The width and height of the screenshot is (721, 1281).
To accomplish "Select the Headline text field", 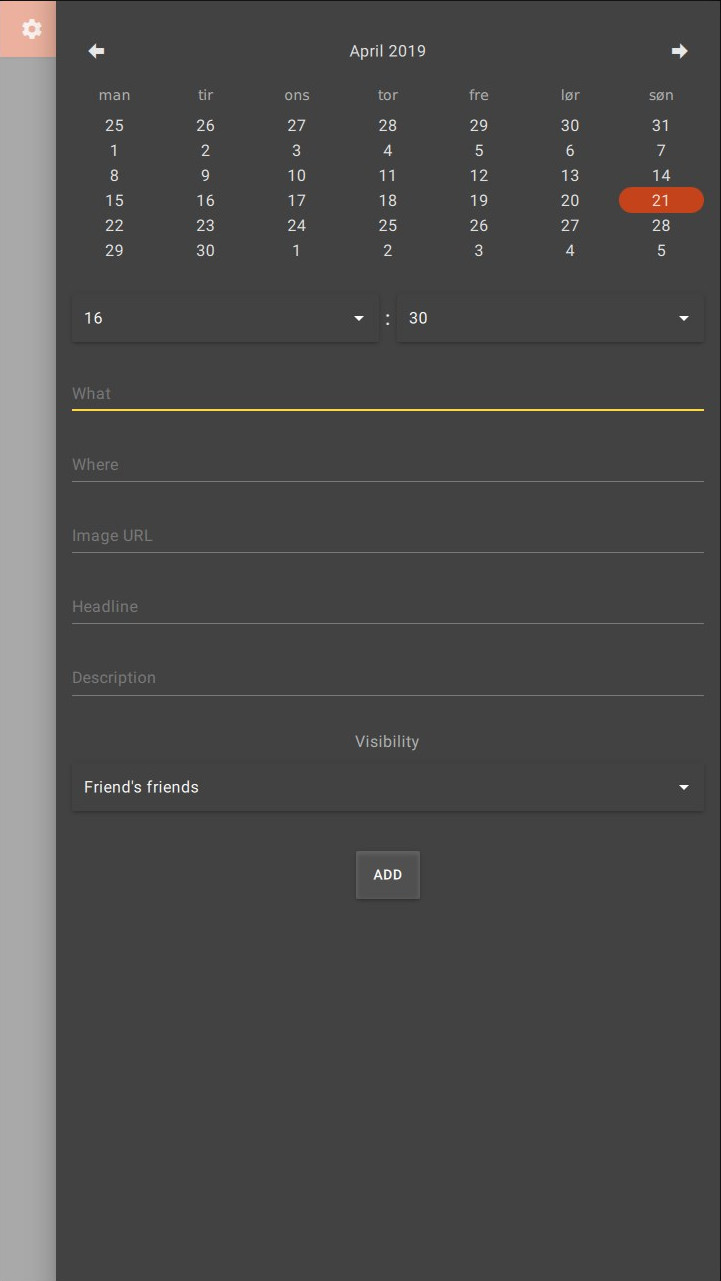I will [388, 607].
